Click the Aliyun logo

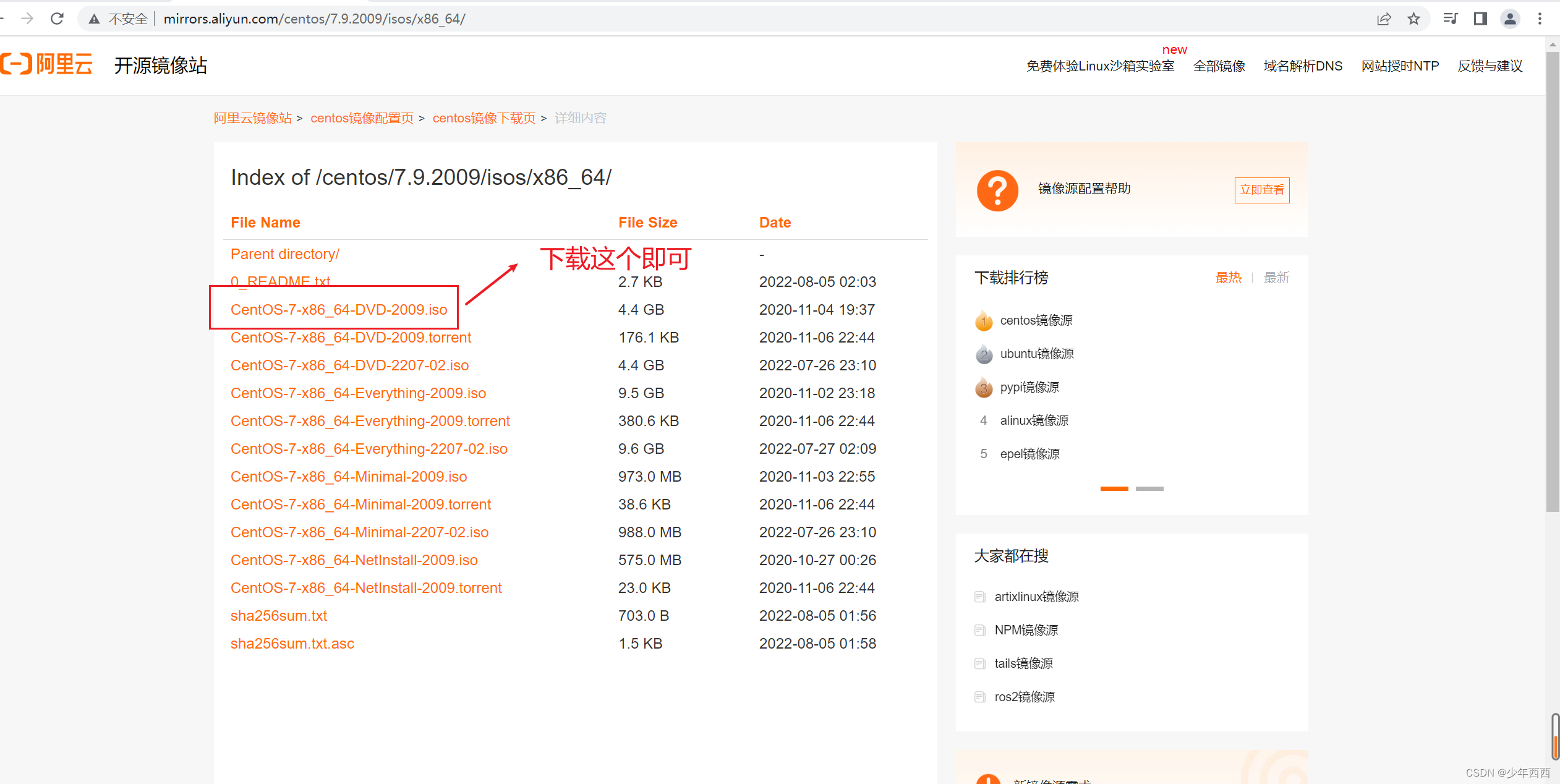tap(47, 64)
